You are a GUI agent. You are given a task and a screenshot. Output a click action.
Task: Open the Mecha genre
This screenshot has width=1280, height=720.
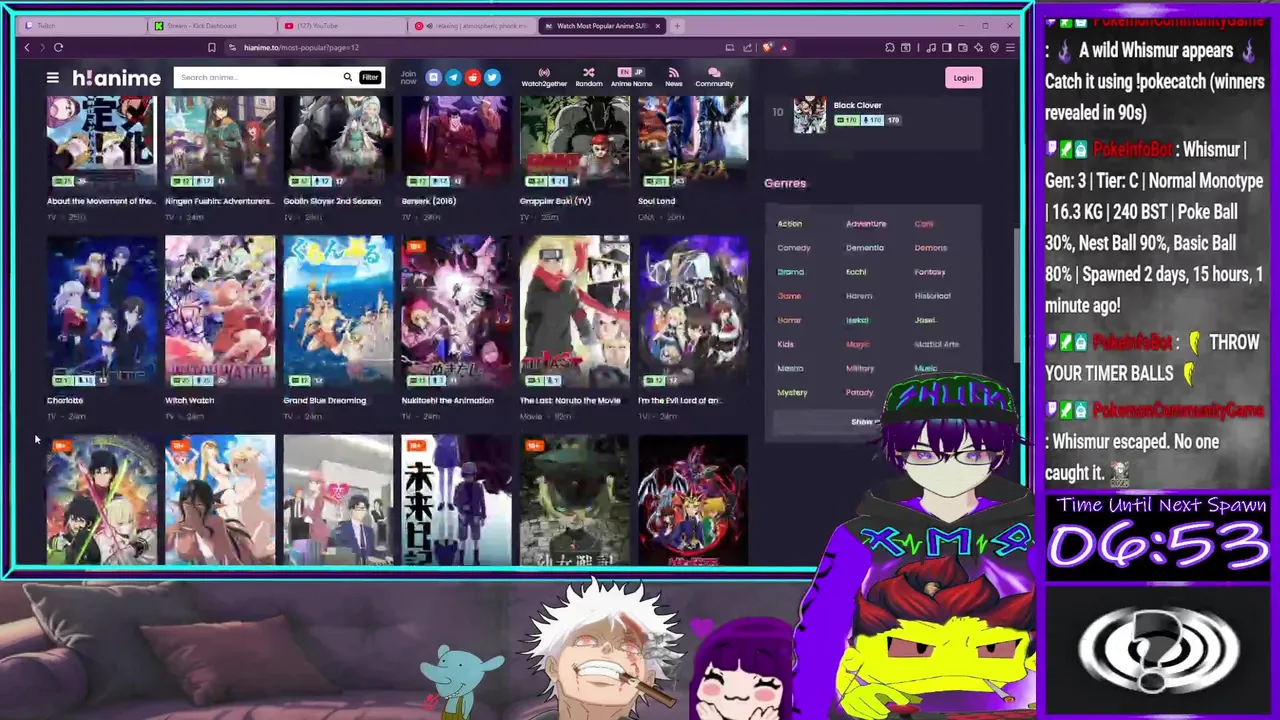point(790,368)
